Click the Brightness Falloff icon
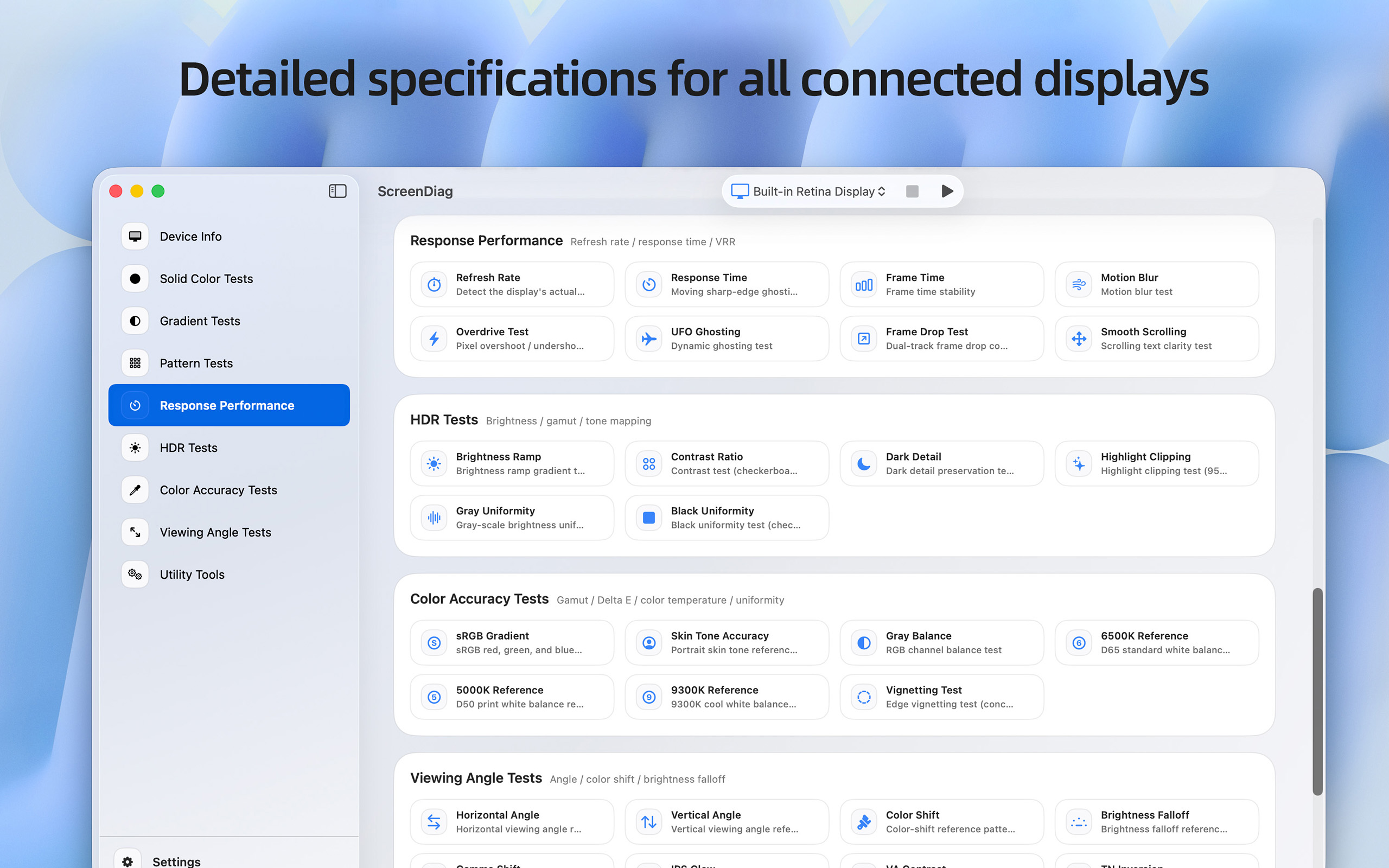The height and width of the screenshot is (868, 1389). pos(1079,822)
